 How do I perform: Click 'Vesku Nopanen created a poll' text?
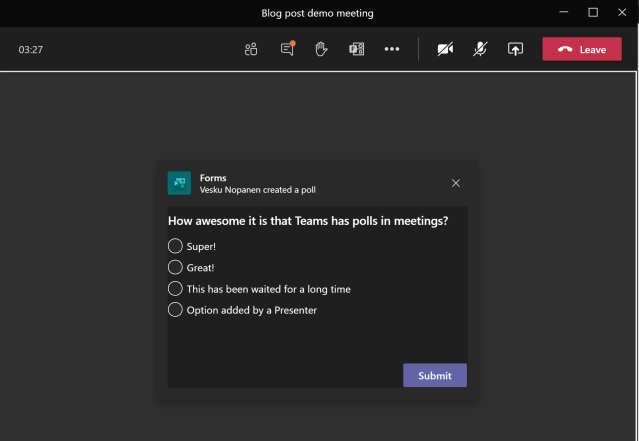pyautogui.click(x=258, y=190)
